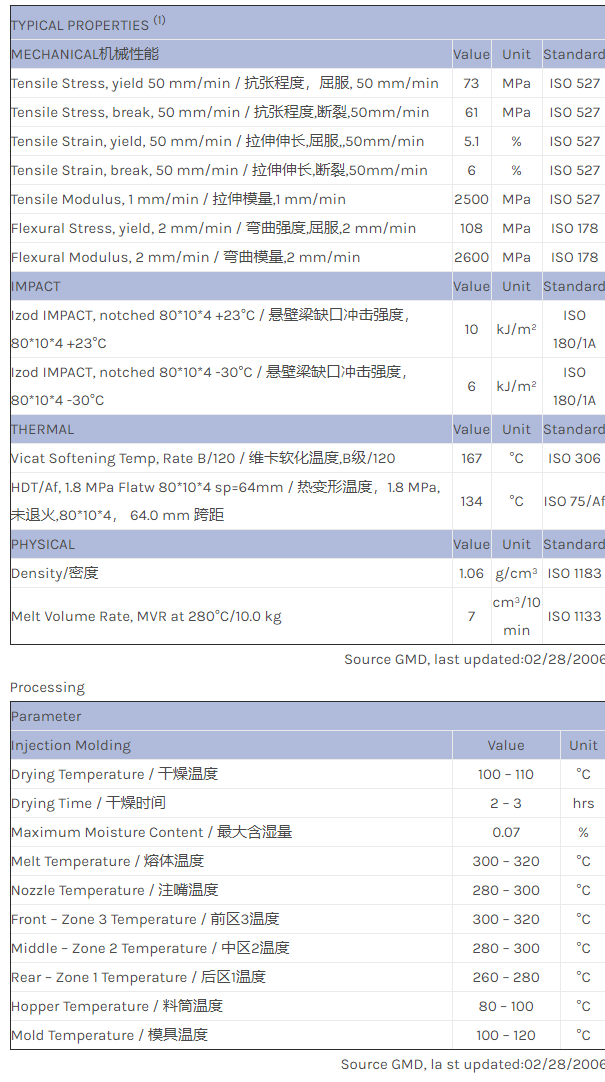605x1082 pixels.
Task: Click the Processing heading text
Action: [x=47, y=687]
